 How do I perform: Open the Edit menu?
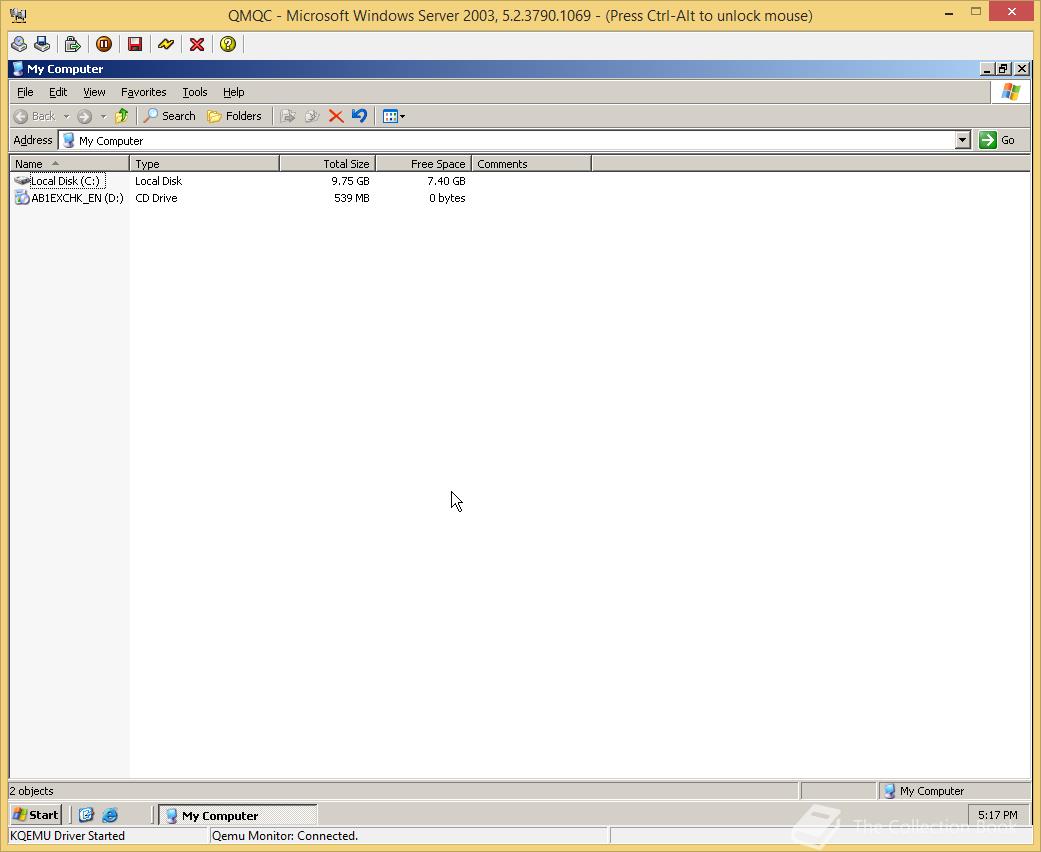(58, 92)
